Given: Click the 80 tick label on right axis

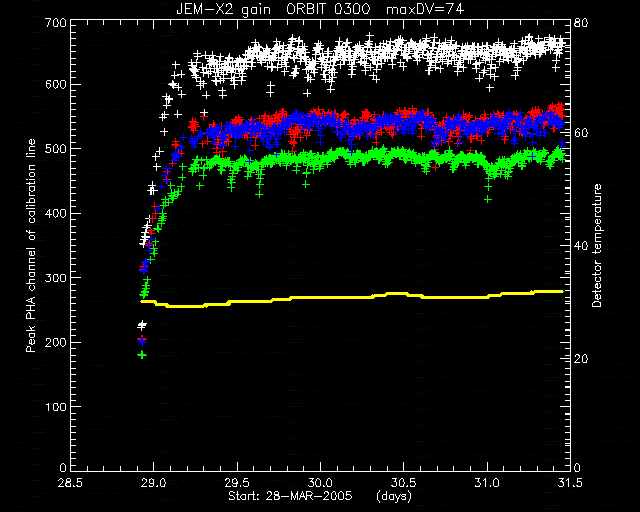Looking at the screenshot, I should point(581,23).
